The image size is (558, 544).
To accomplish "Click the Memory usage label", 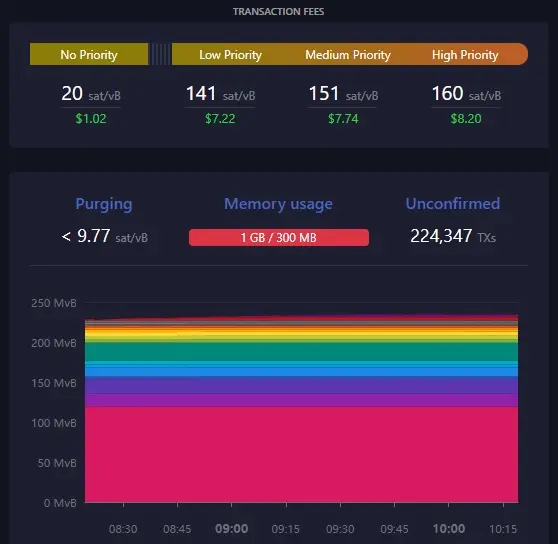I will (x=278, y=204).
